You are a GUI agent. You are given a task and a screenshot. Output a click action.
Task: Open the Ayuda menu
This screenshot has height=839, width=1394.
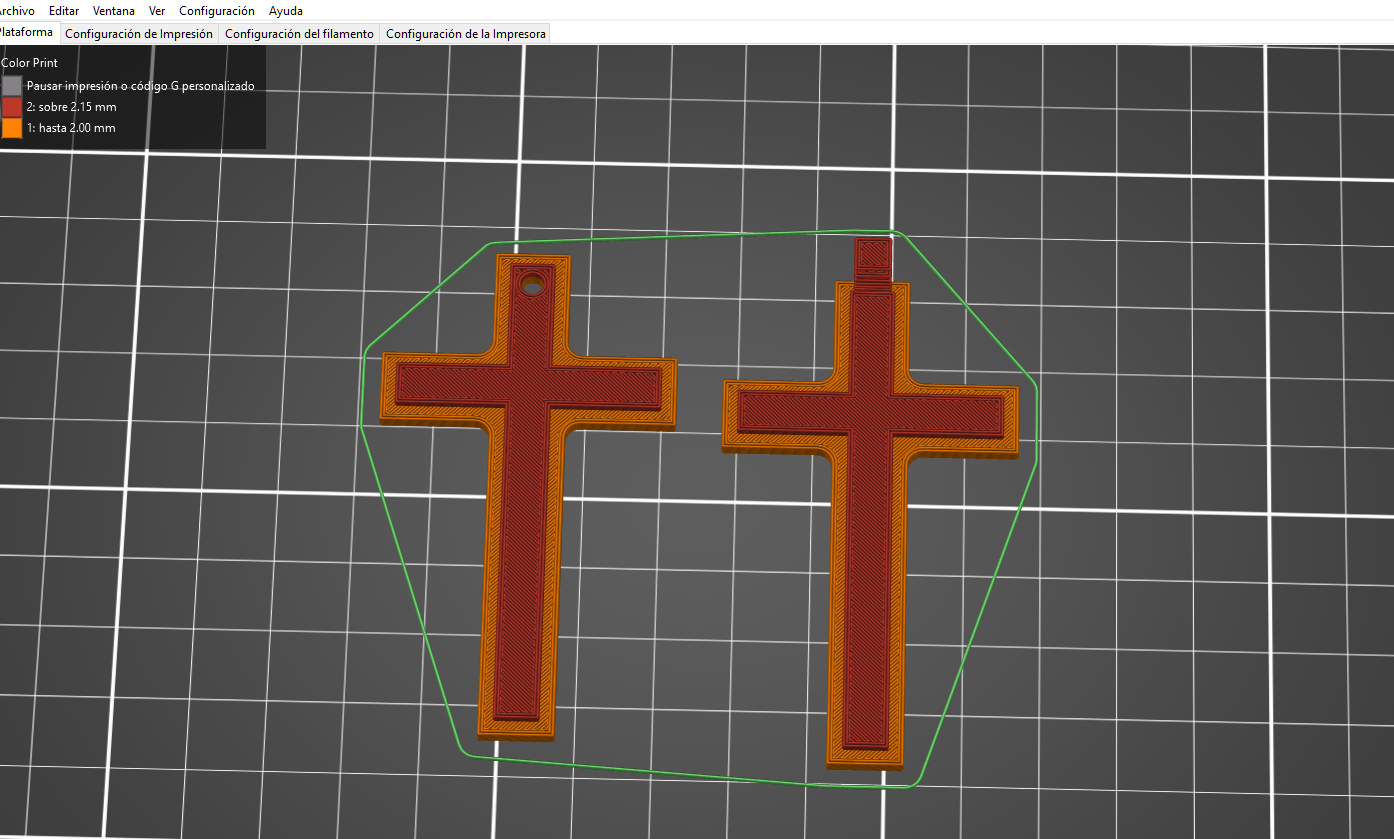click(286, 11)
